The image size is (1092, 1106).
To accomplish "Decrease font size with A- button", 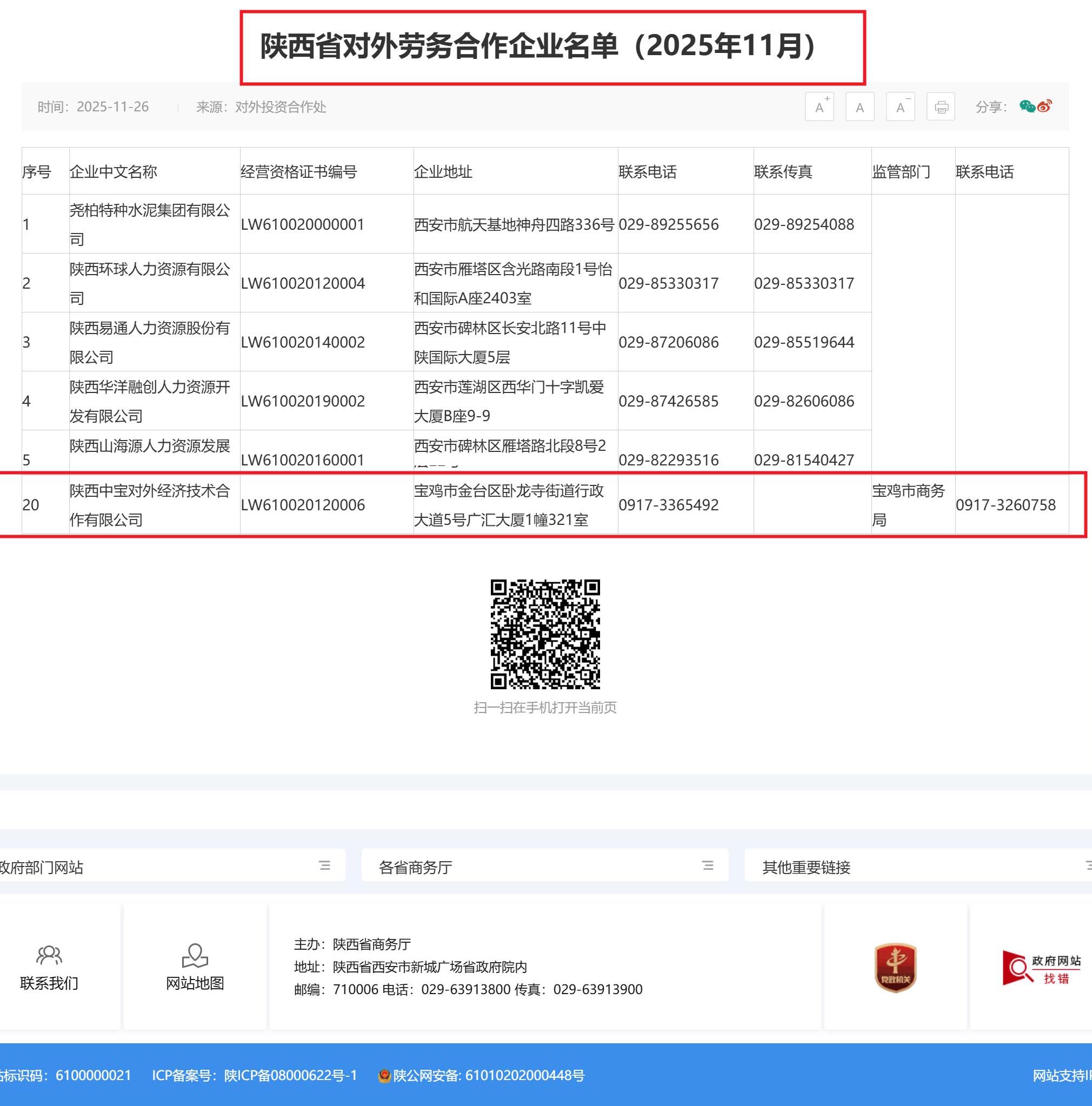I will click(x=900, y=106).
